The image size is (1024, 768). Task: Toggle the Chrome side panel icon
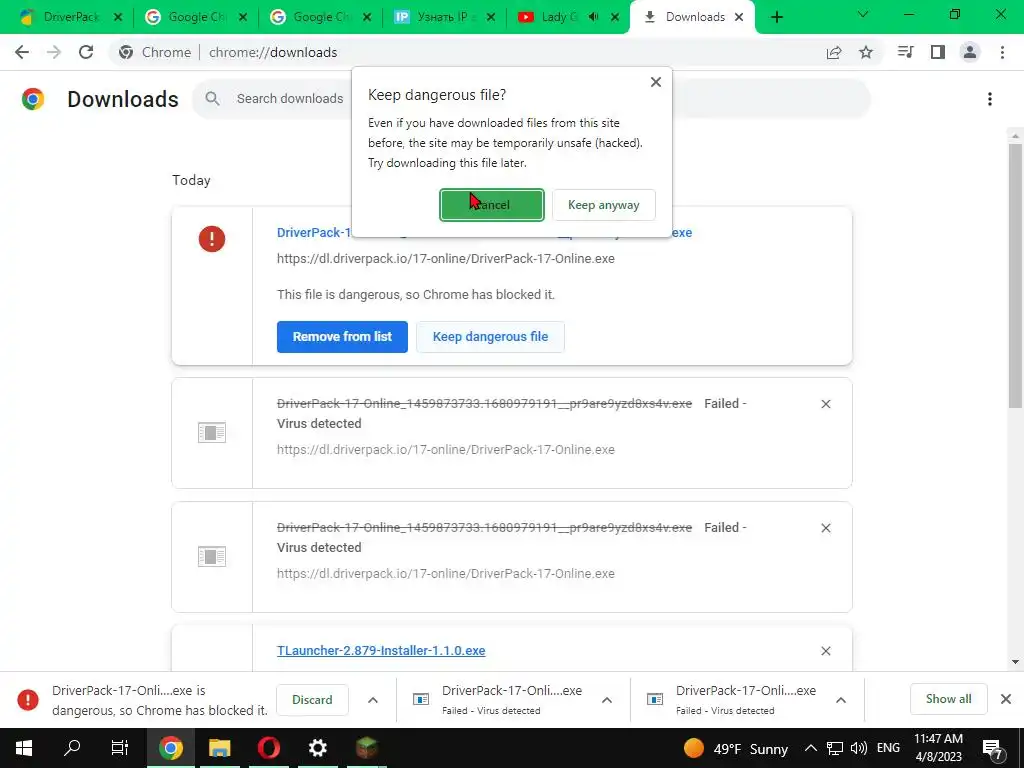coord(938,52)
